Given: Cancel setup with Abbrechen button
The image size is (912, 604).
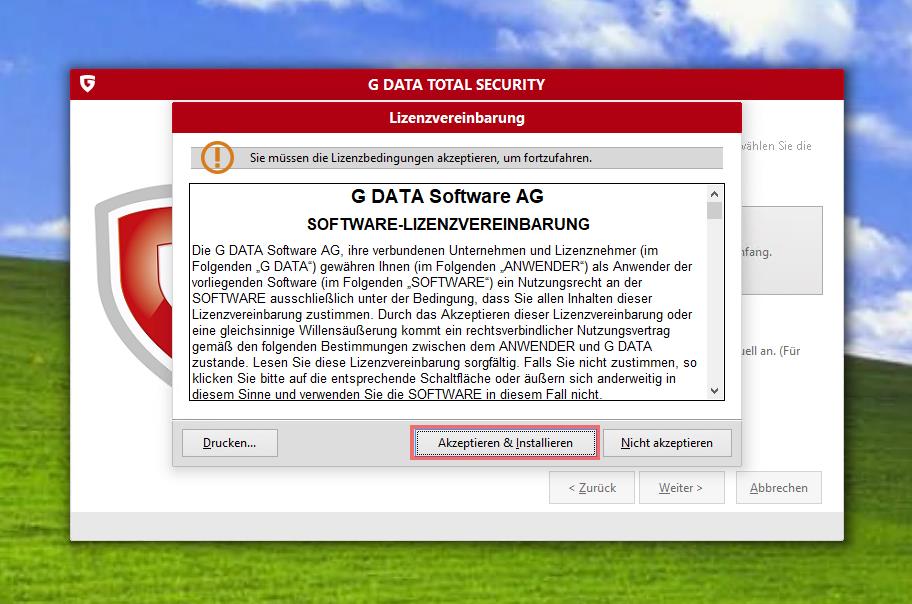Looking at the screenshot, I should 778,488.
